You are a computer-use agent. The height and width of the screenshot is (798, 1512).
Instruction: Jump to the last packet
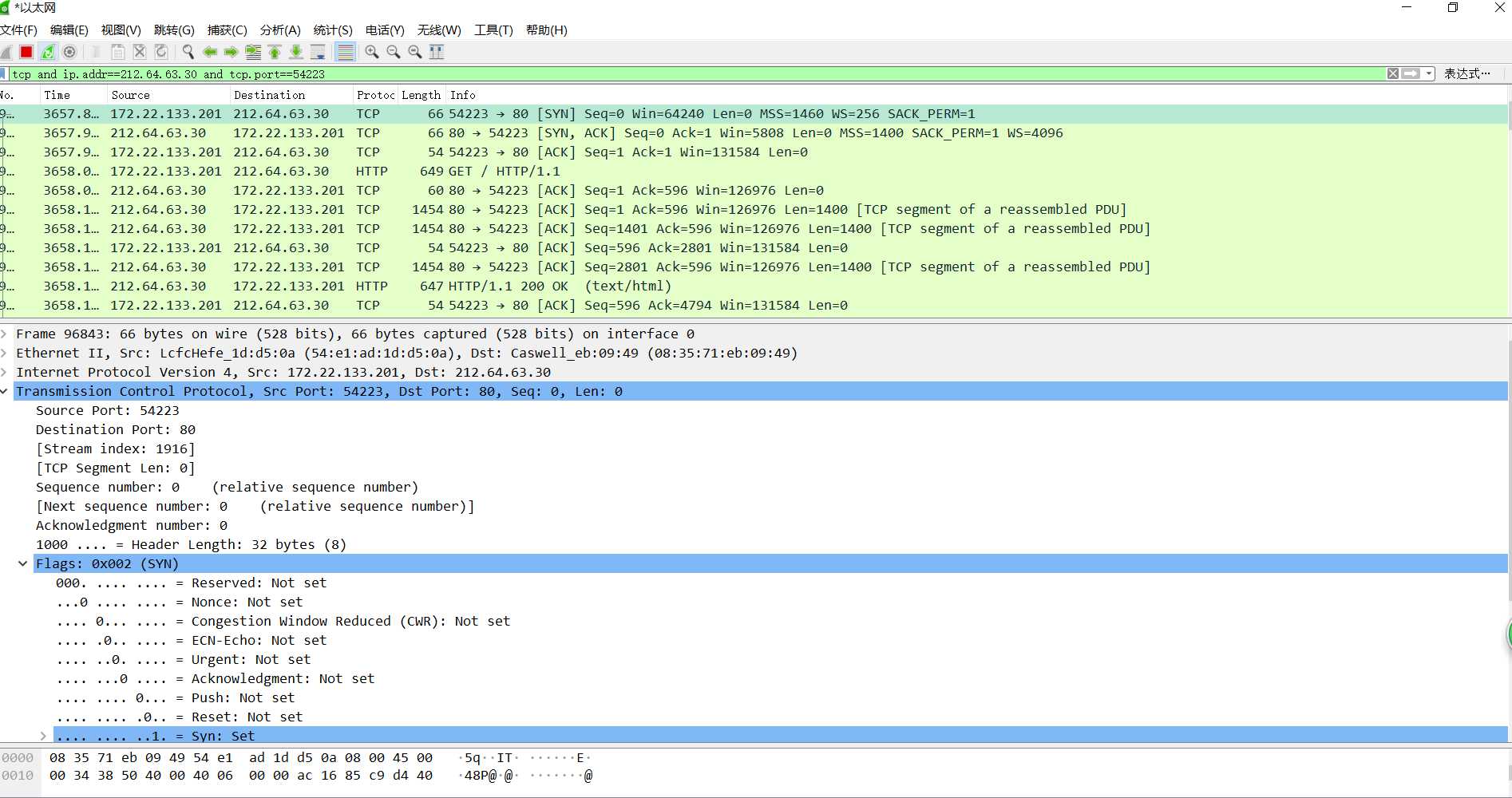[x=296, y=52]
